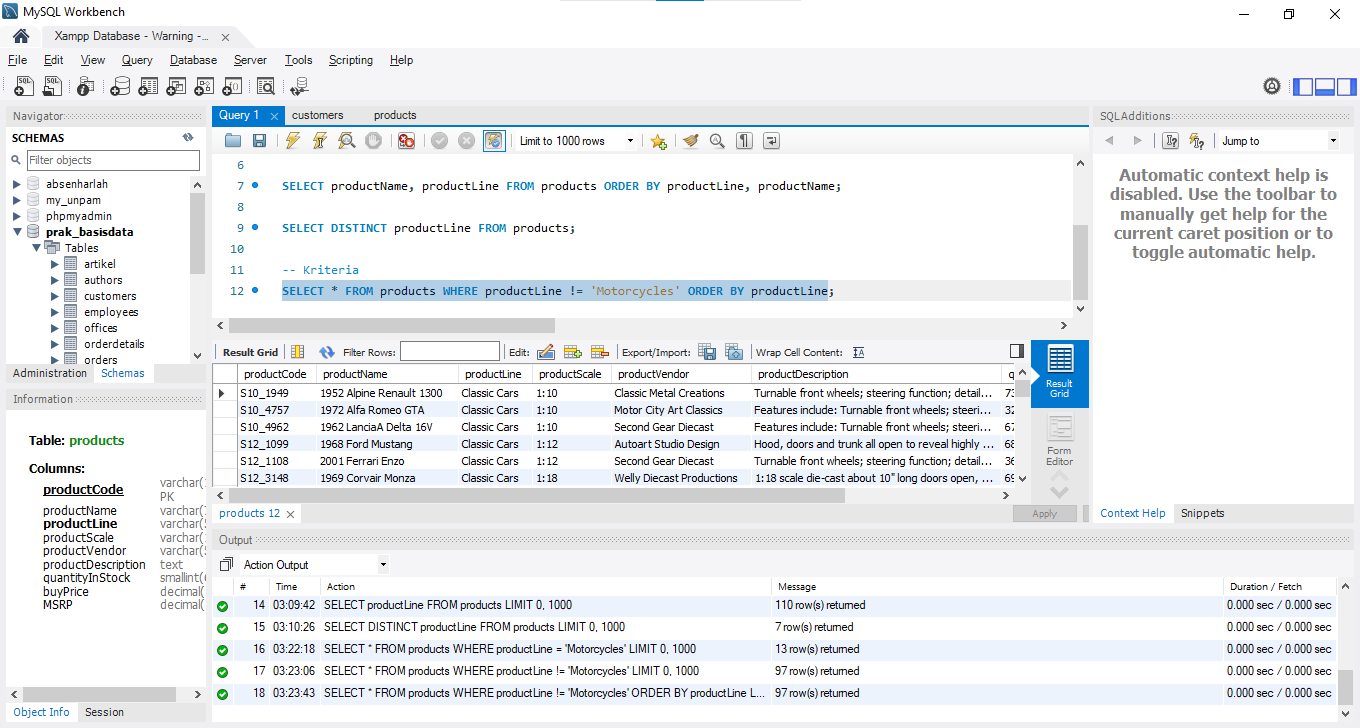Screen dimensions: 1360x728
Task: Create new stored procedure icon
Action: click(x=204, y=87)
